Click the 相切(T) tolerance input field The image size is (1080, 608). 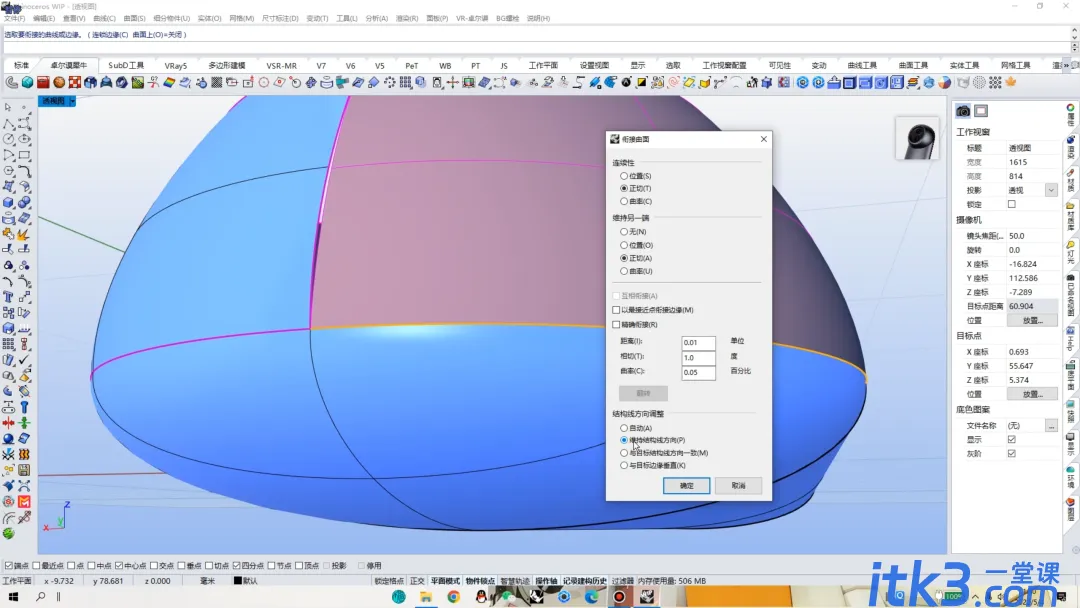click(x=698, y=357)
